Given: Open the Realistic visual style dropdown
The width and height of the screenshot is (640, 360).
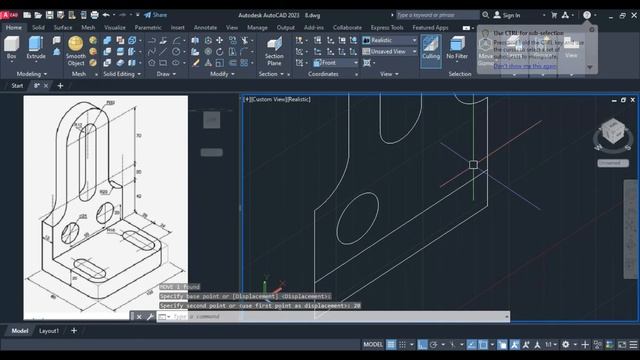Looking at the screenshot, I should tap(390, 40).
